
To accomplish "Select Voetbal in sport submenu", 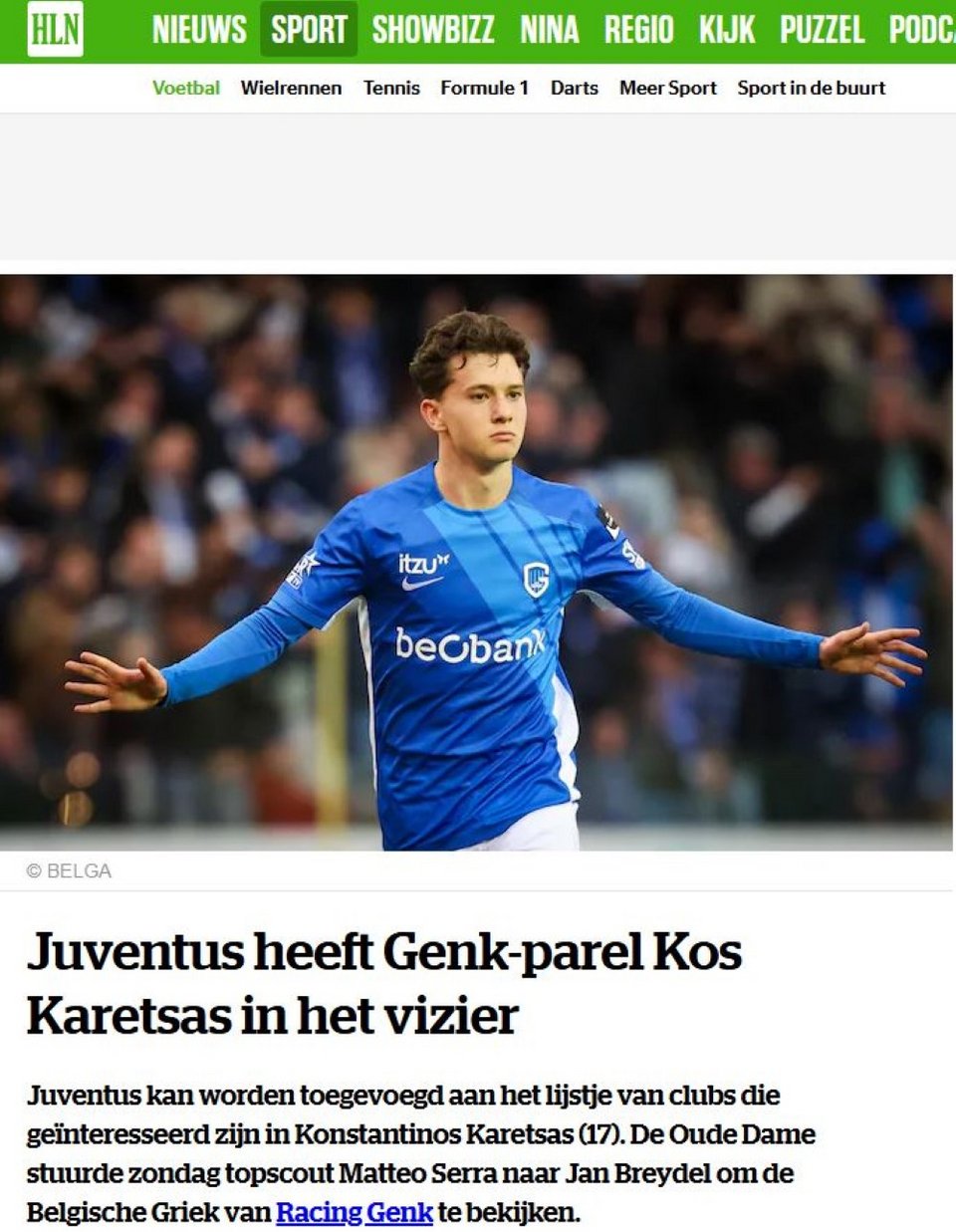I will pos(186,88).
